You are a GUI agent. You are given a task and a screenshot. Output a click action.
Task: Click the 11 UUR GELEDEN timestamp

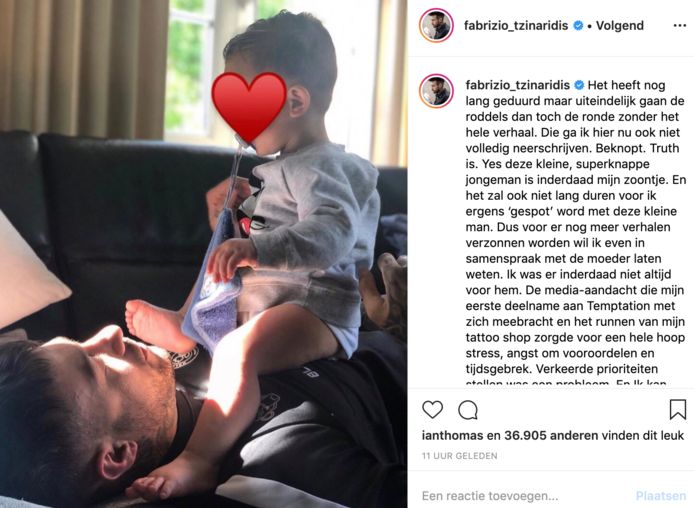point(459,456)
